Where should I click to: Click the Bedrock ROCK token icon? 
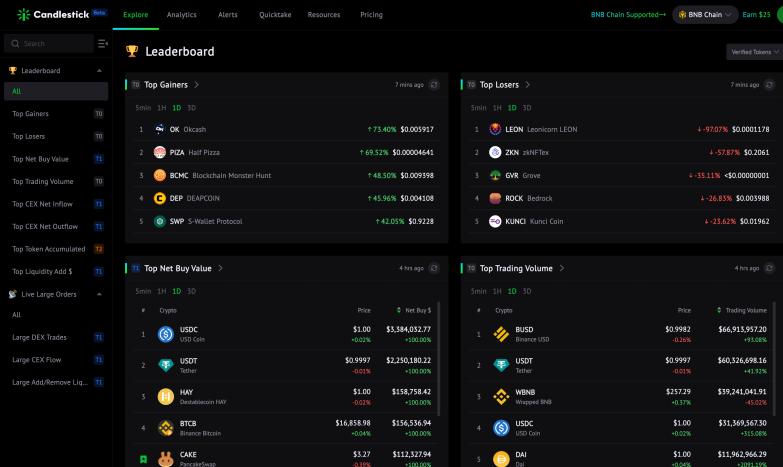point(495,198)
